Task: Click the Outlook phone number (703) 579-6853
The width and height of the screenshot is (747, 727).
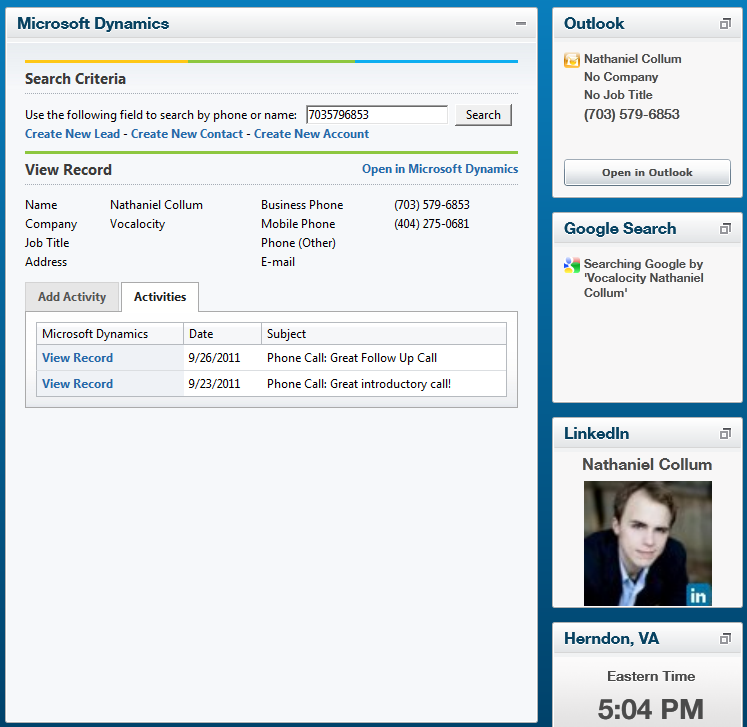Action: tap(632, 114)
